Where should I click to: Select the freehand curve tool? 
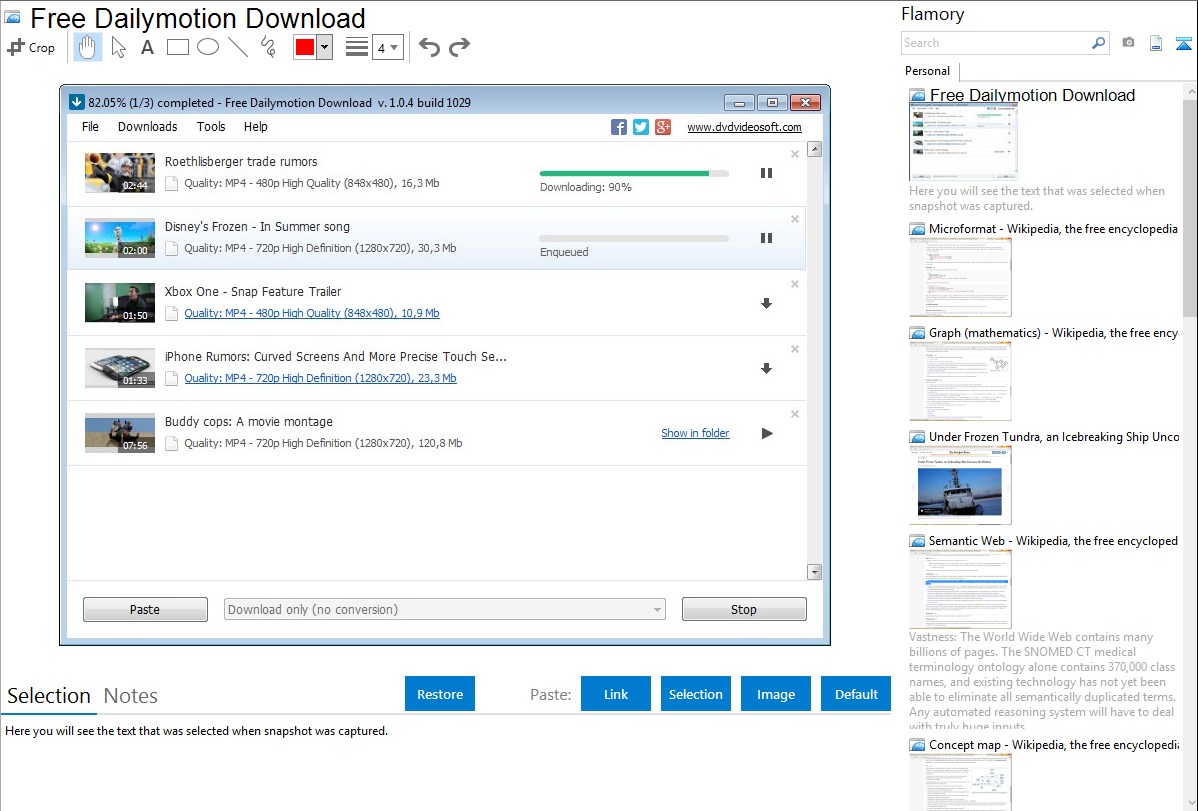click(x=268, y=47)
